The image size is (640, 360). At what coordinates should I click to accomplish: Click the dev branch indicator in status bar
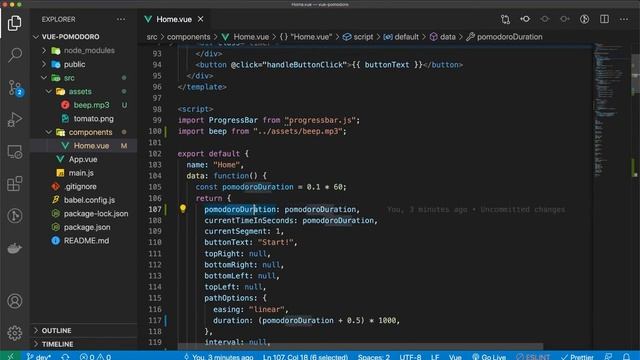(39, 356)
